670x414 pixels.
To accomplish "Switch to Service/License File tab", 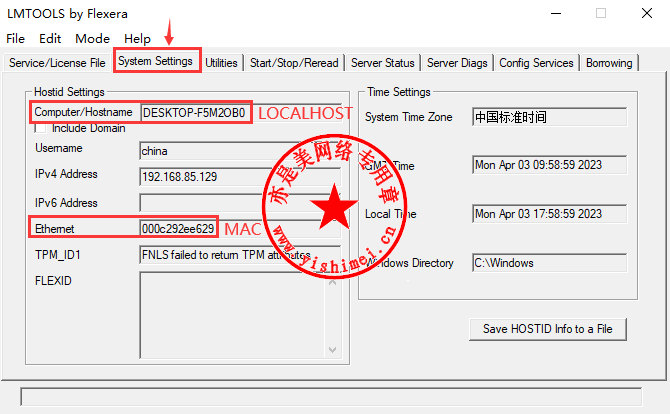I will [x=57, y=63].
